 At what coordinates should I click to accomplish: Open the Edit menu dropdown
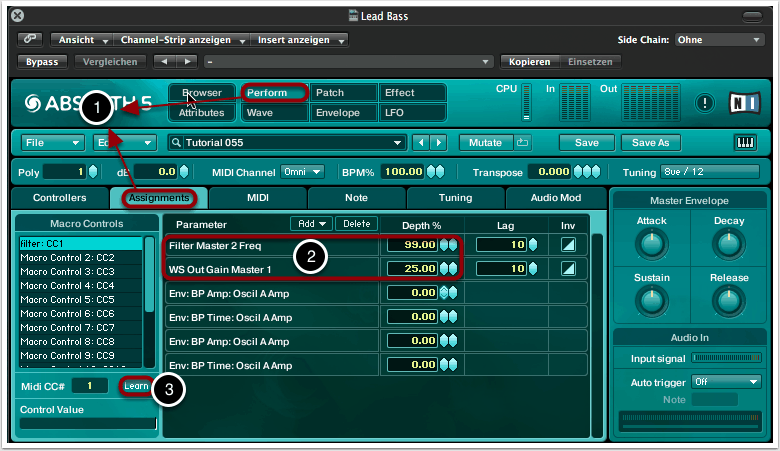click(124, 143)
